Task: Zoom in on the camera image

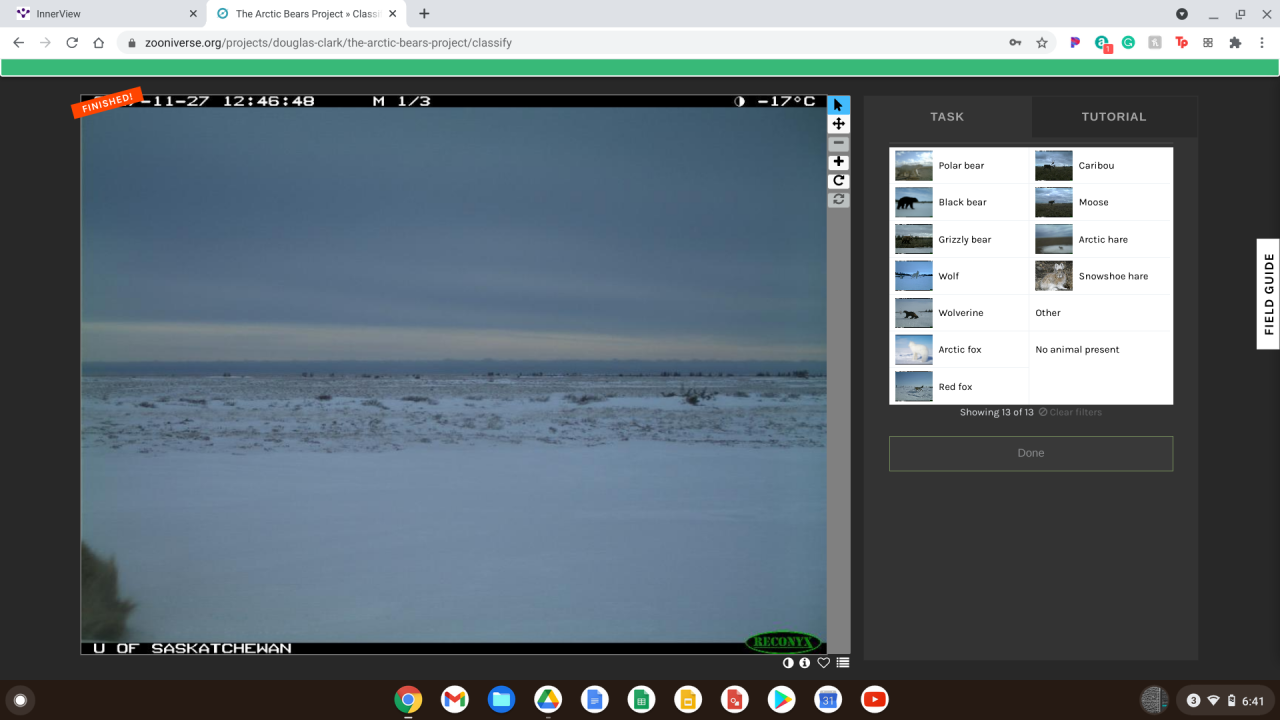Action: [838, 162]
